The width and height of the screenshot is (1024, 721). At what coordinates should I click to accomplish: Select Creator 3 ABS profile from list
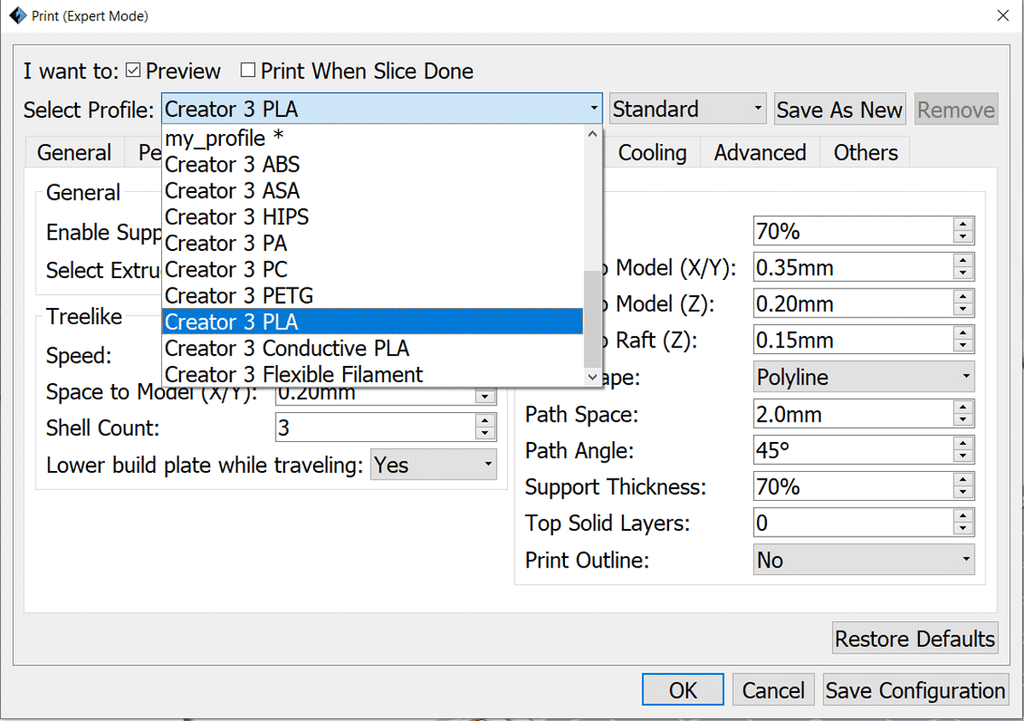click(232, 164)
